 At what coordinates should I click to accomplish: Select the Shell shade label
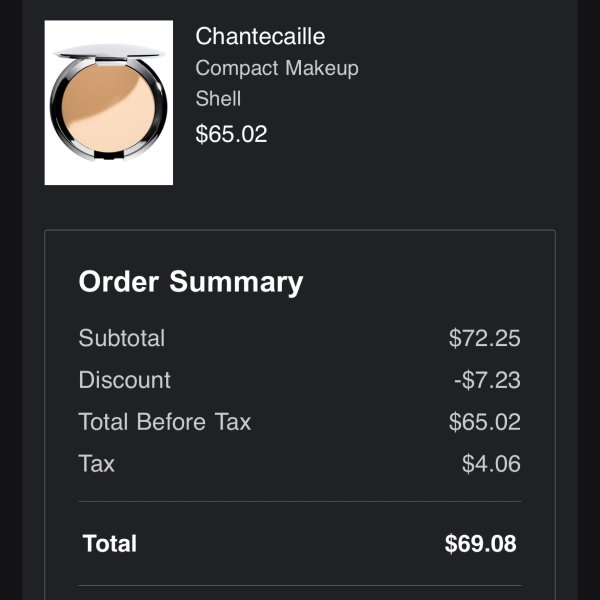[x=218, y=99]
